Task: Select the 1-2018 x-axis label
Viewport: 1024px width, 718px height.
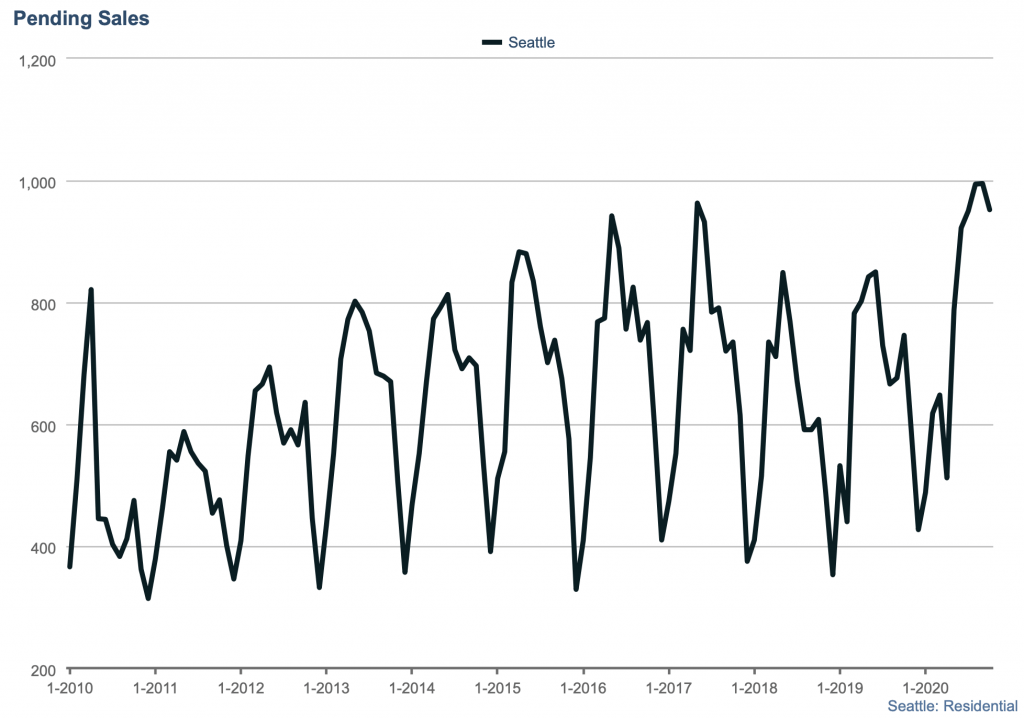Action: tap(753, 688)
